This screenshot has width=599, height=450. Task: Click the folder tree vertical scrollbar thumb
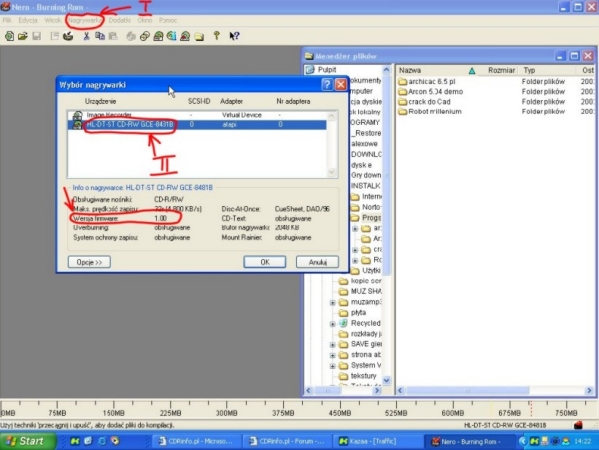pyautogui.click(x=386, y=176)
